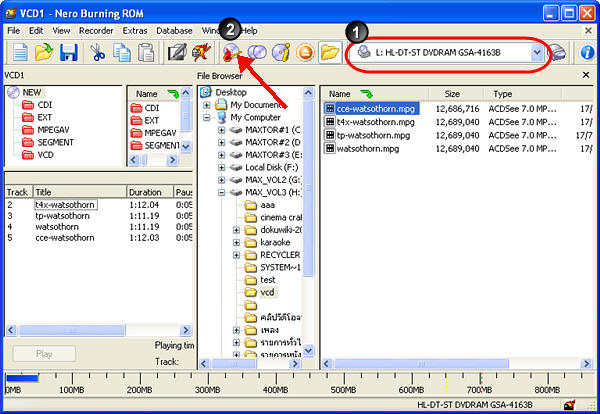
Task: Open compilation info pencil icon
Action: pos(177,52)
